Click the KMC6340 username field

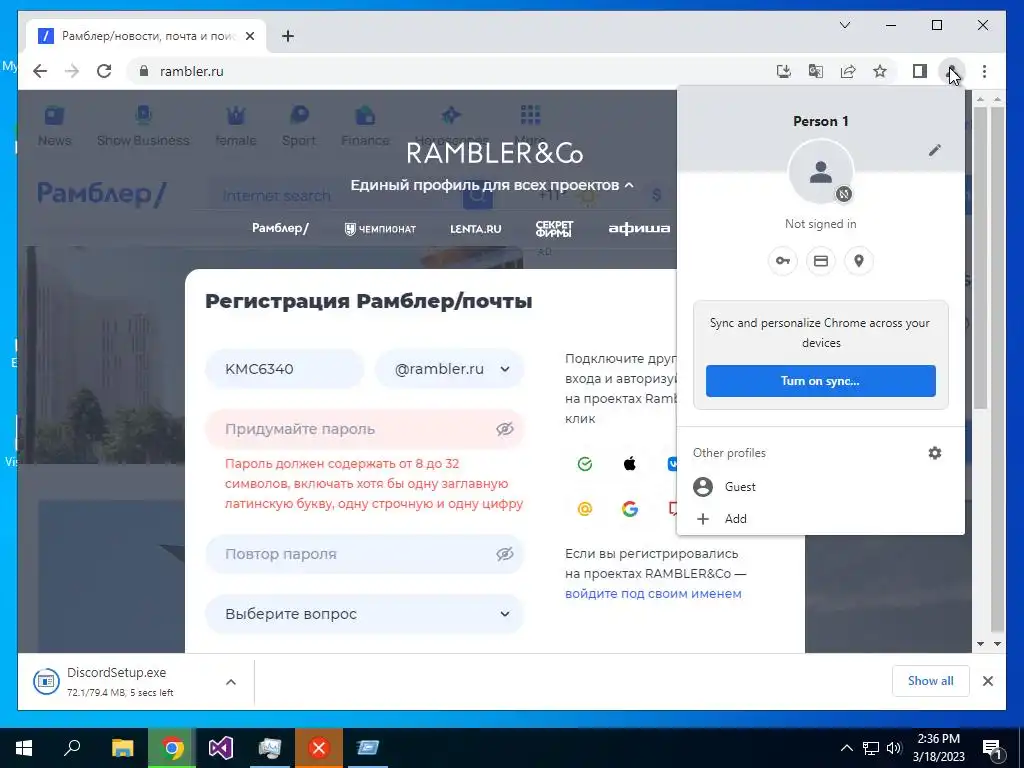tap(285, 369)
